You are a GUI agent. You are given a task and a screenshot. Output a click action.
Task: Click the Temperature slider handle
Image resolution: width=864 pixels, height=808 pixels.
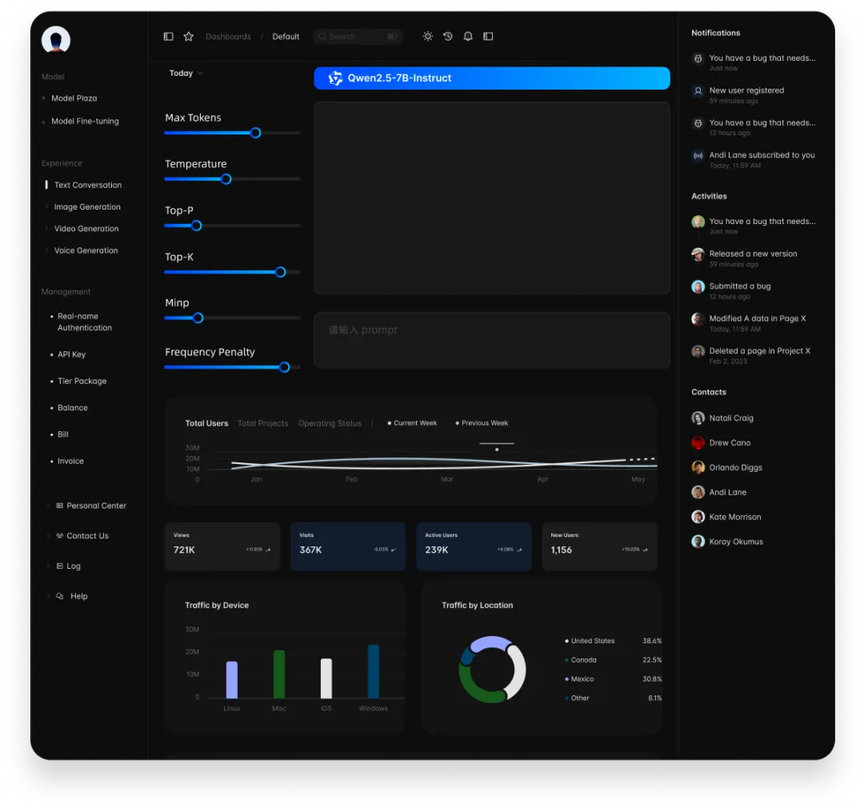tap(226, 179)
